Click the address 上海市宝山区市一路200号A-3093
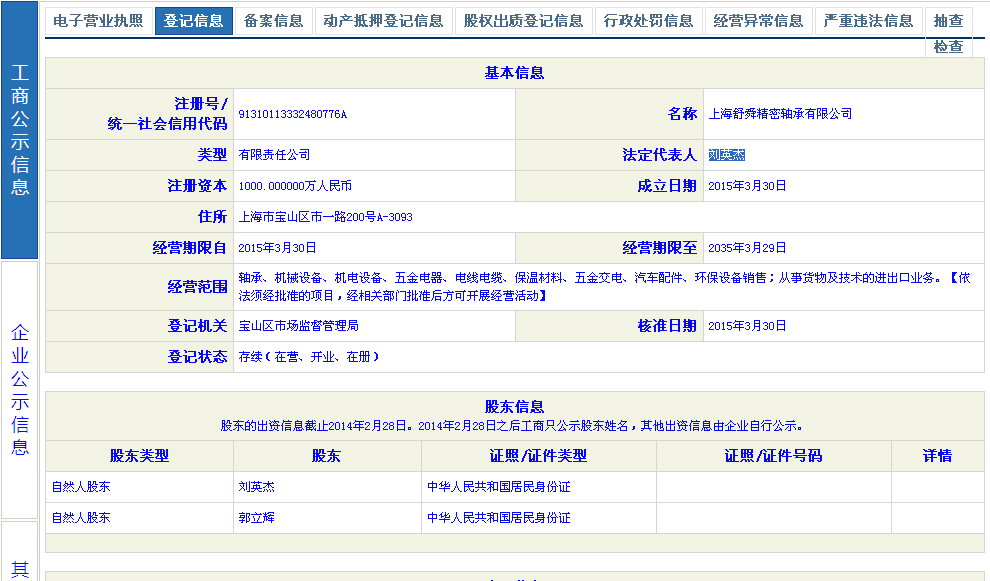The image size is (990, 581). [x=325, y=217]
